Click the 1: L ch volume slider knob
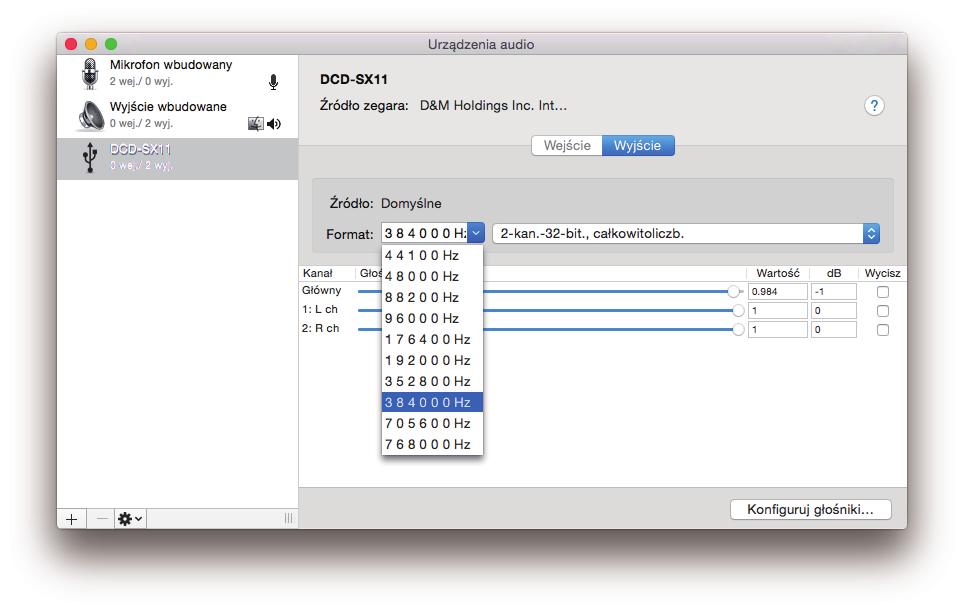 tap(738, 311)
